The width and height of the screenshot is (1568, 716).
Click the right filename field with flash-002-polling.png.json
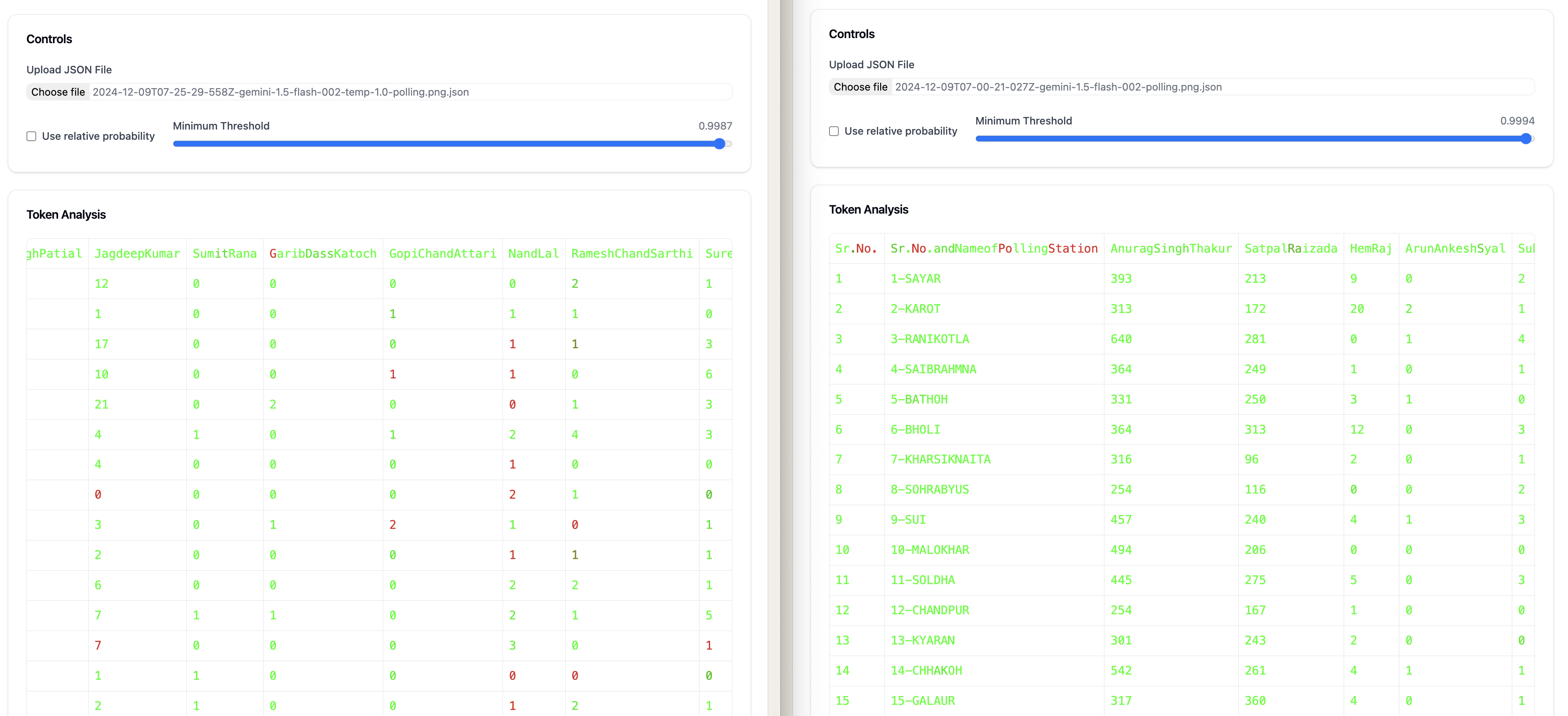pos(1058,87)
